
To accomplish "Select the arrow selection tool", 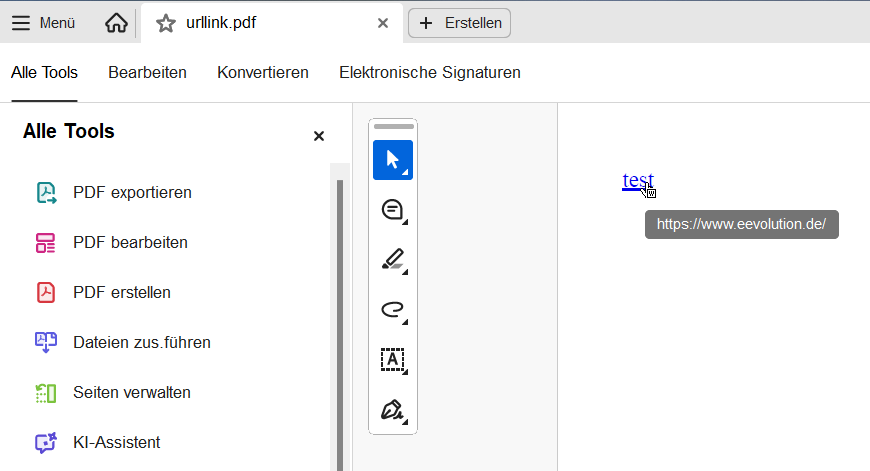I will click(392, 160).
